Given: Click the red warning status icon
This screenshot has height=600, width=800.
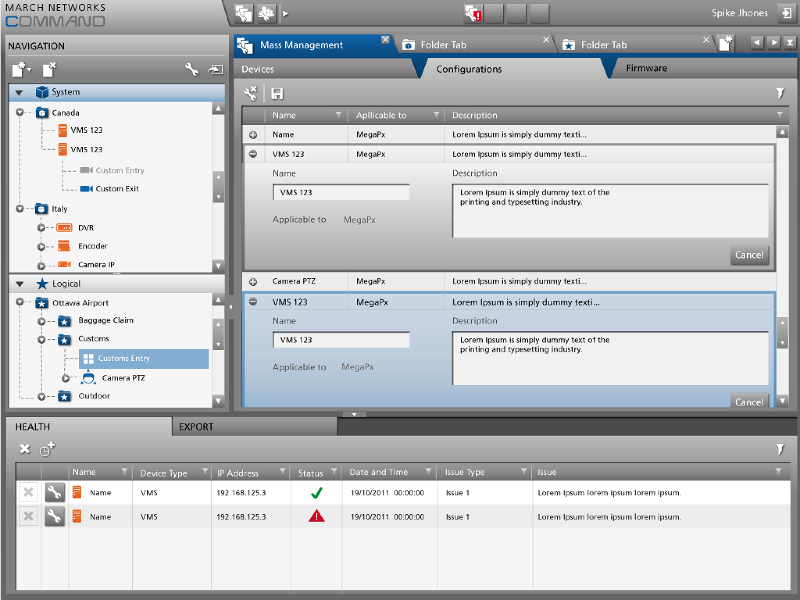Looking at the screenshot, I should point(317,516).
